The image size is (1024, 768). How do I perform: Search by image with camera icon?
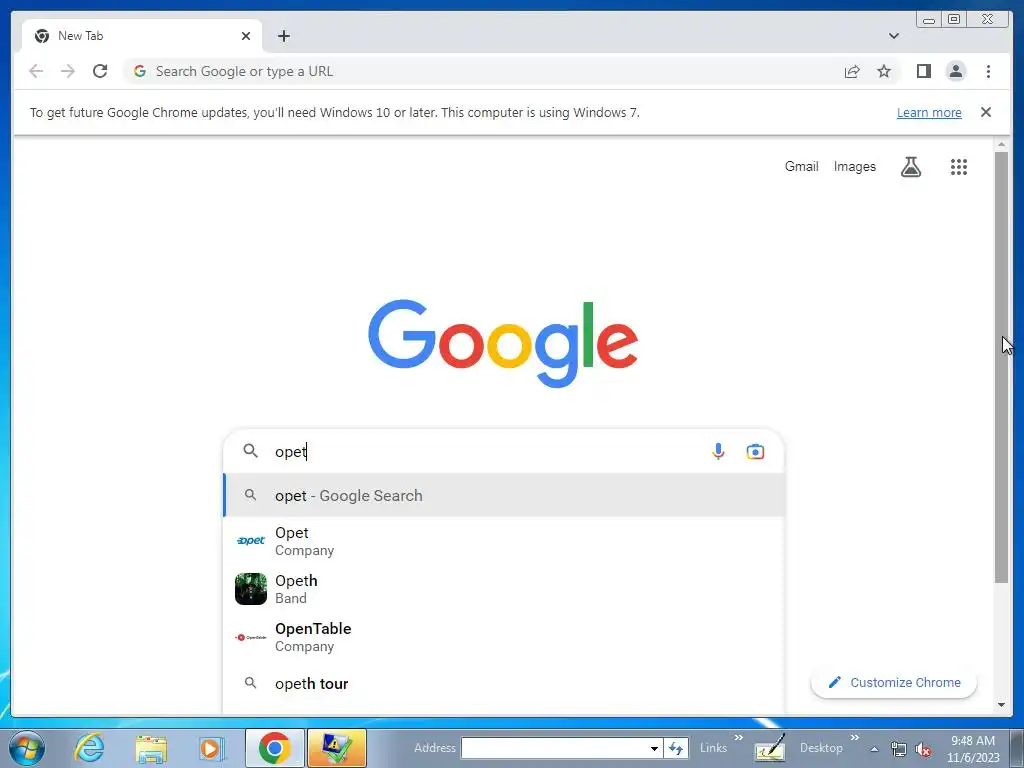point(756,451)
